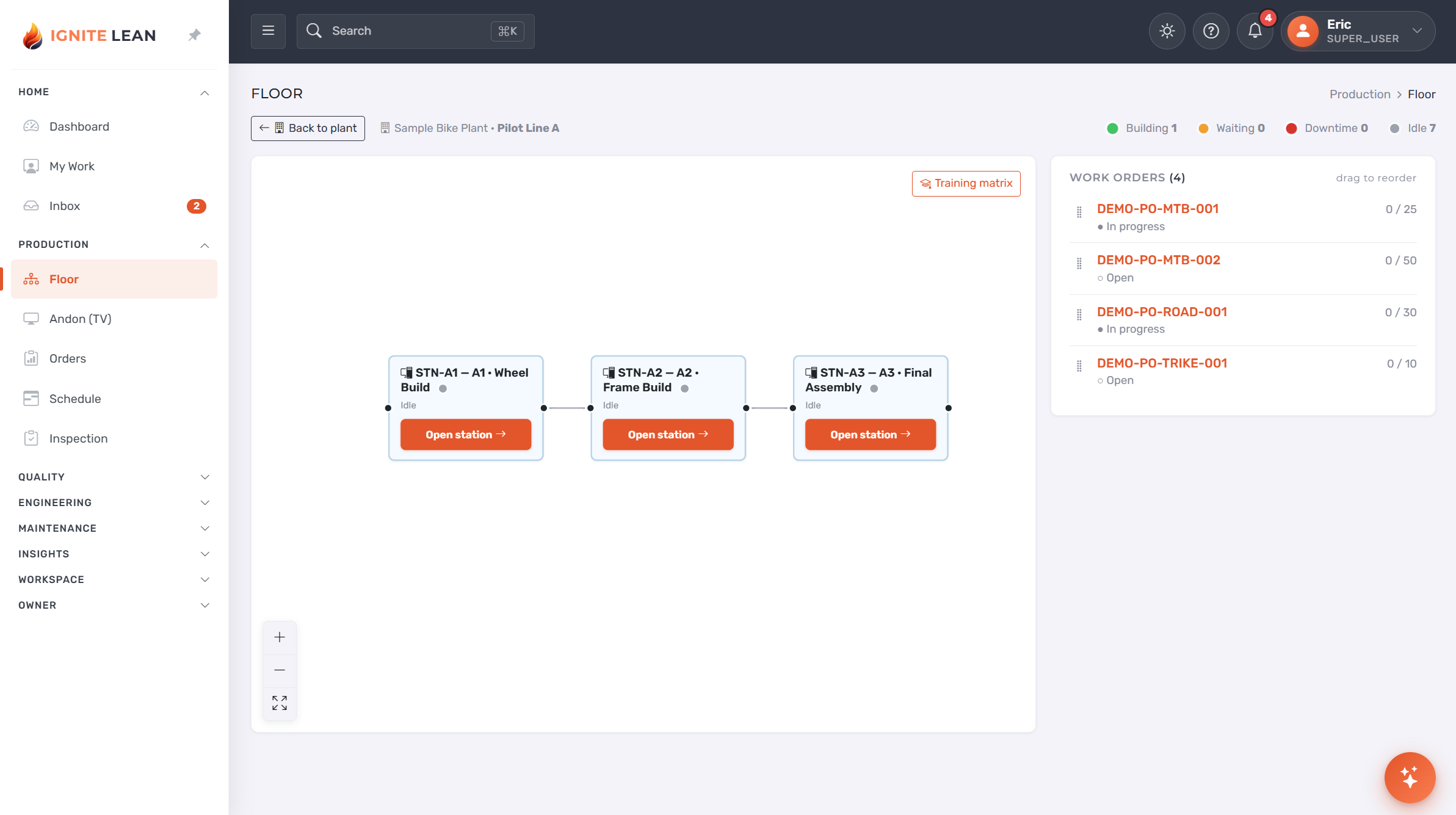Click the Ignite Lean flame logo
The image size is (1456, 815).
point(32,35)
